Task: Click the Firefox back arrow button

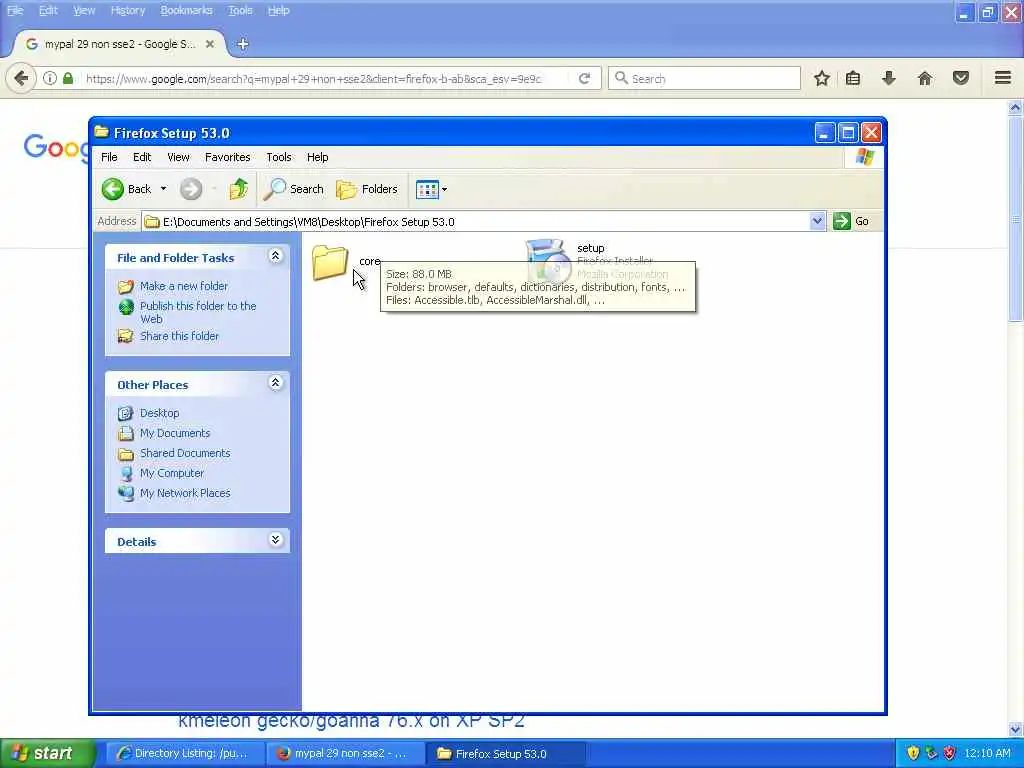Action: coord(21,78)
